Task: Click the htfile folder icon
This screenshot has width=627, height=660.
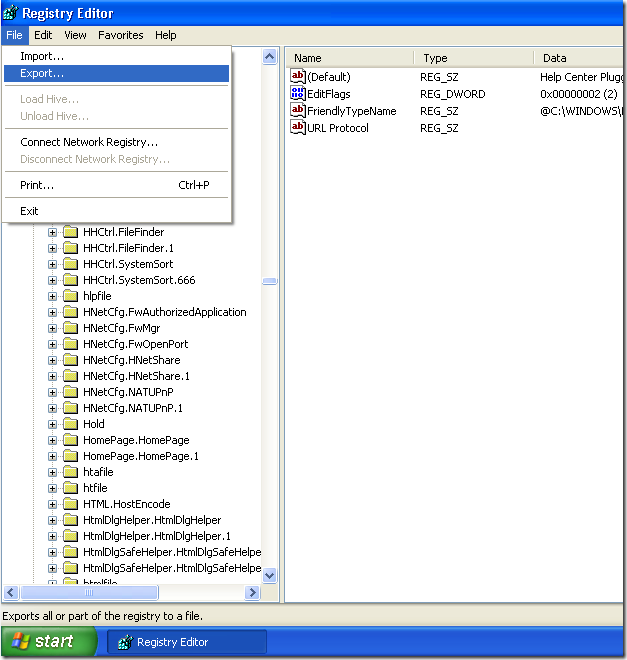Action: pyautogui.click(x=70, y=488)
